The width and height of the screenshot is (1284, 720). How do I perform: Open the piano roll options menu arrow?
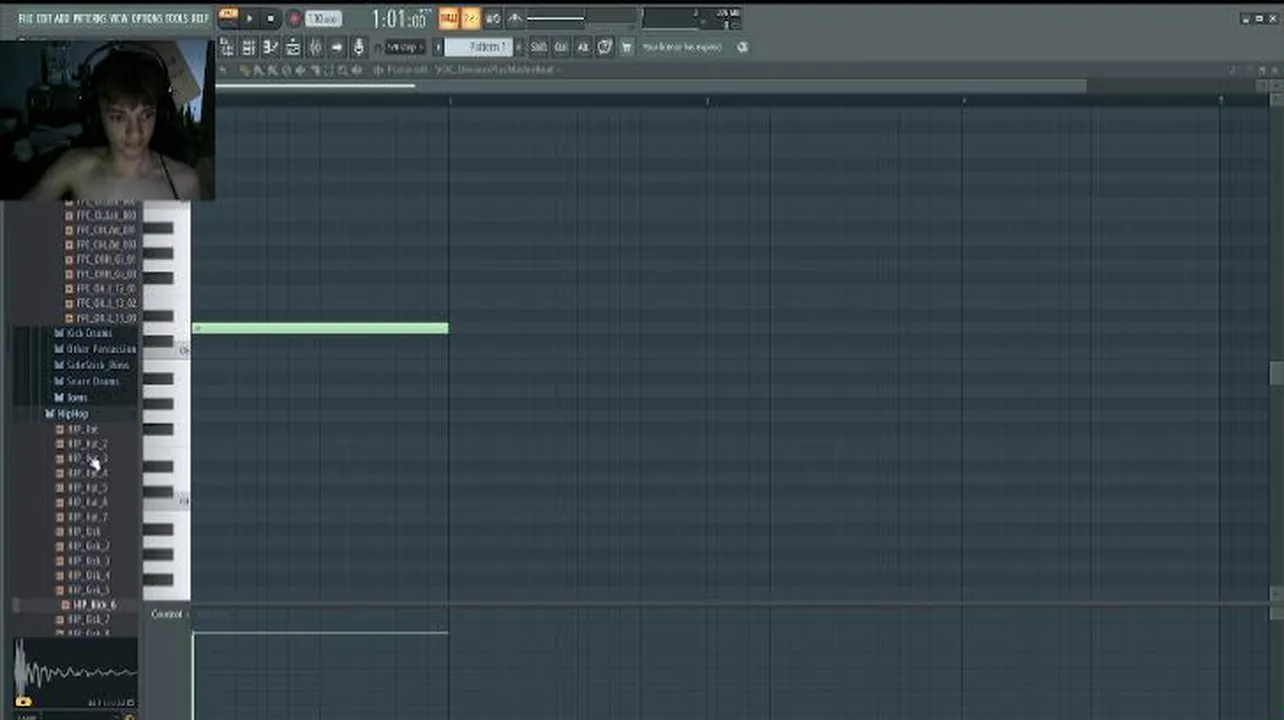222,70
